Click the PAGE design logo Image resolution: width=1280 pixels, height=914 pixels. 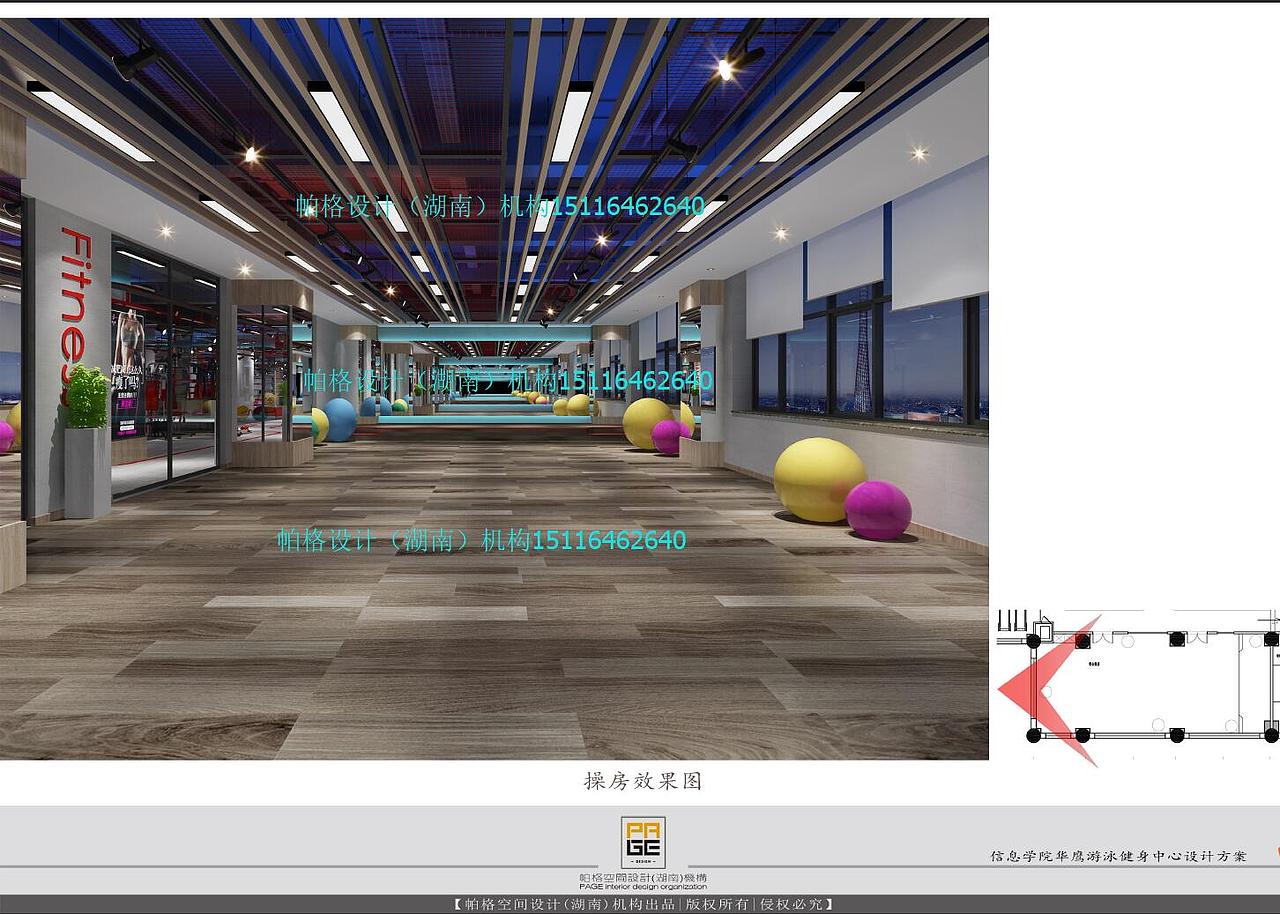point(643,842)
